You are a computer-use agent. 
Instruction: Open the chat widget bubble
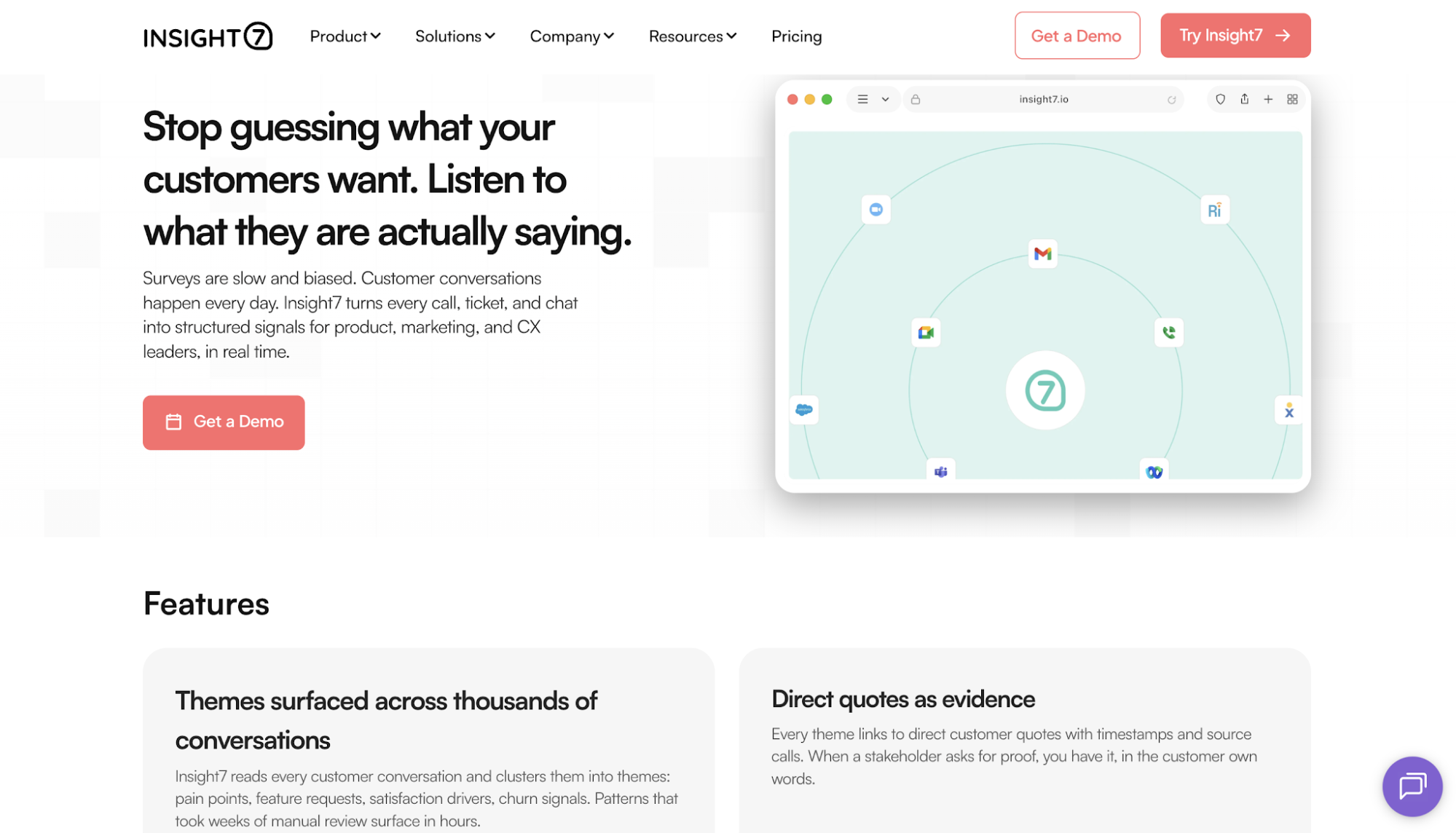point(1412,786)
